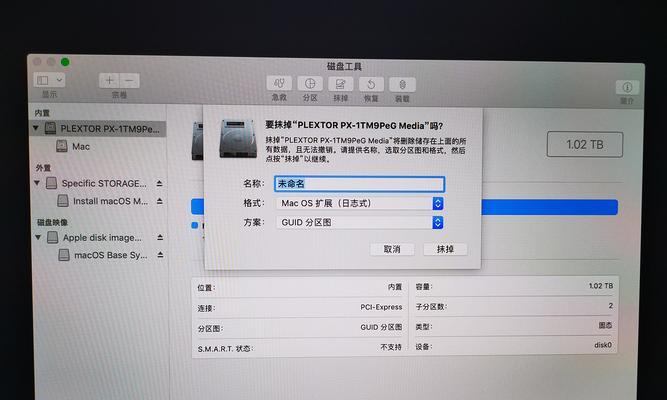
Task: Click the Mount (装载) toolbar icon
Action: [402, 85]
